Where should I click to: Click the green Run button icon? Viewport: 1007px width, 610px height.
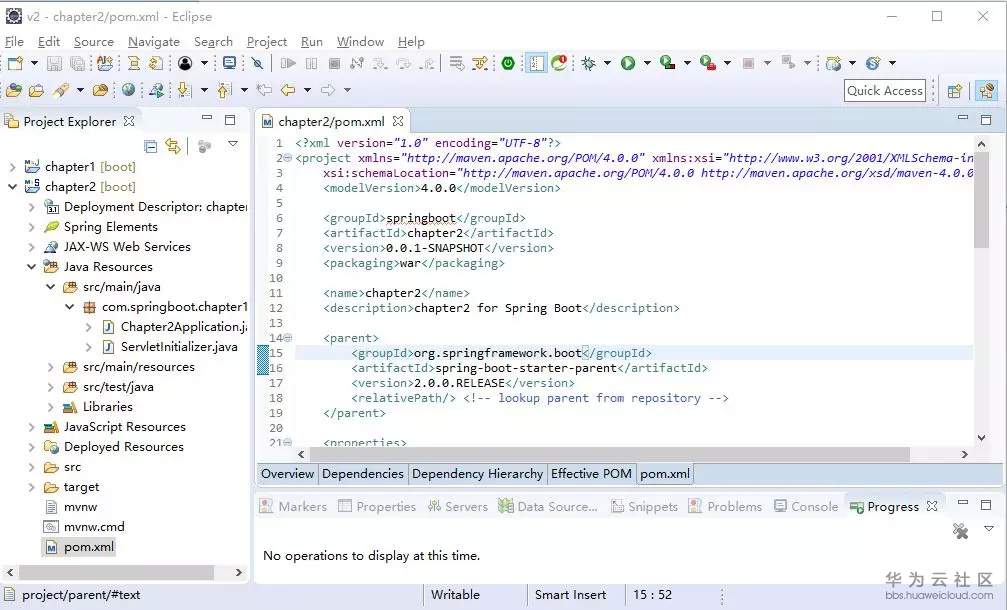[628, 63]
